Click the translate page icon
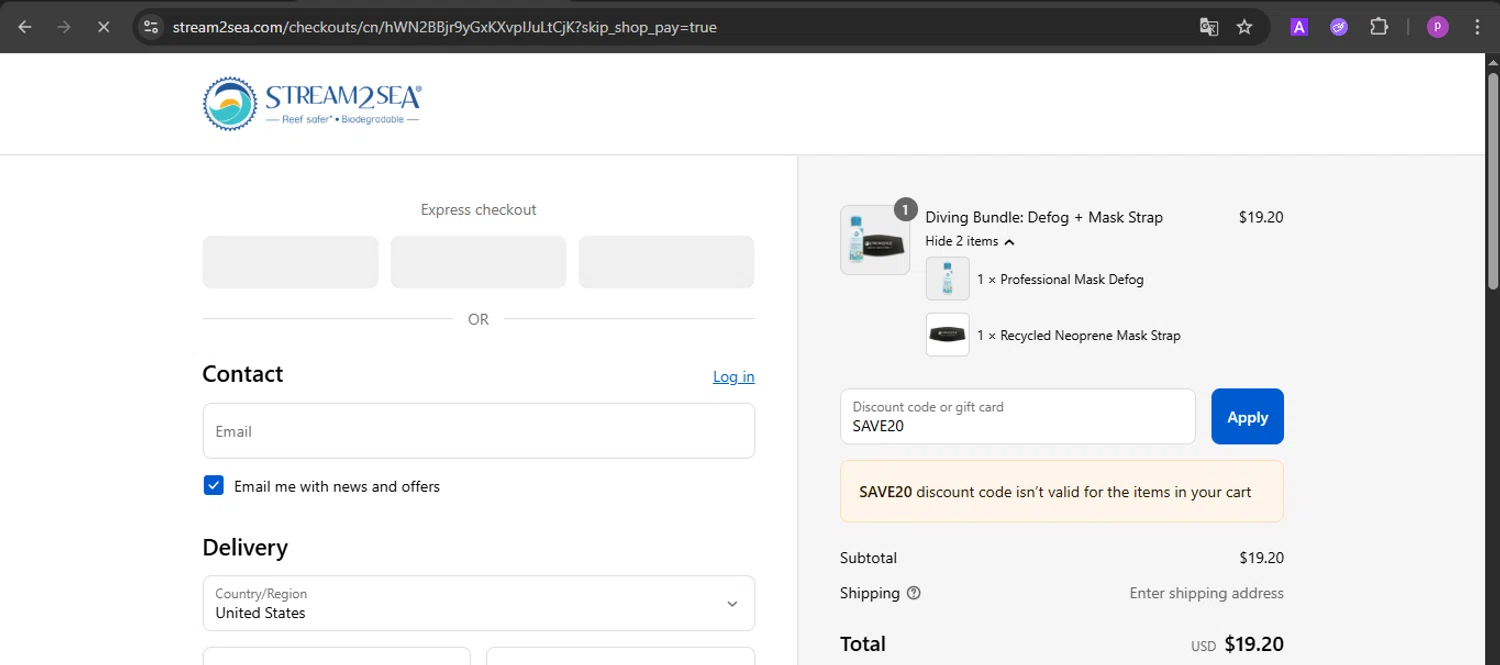 pyautogui.click(x=1209, y=27)
